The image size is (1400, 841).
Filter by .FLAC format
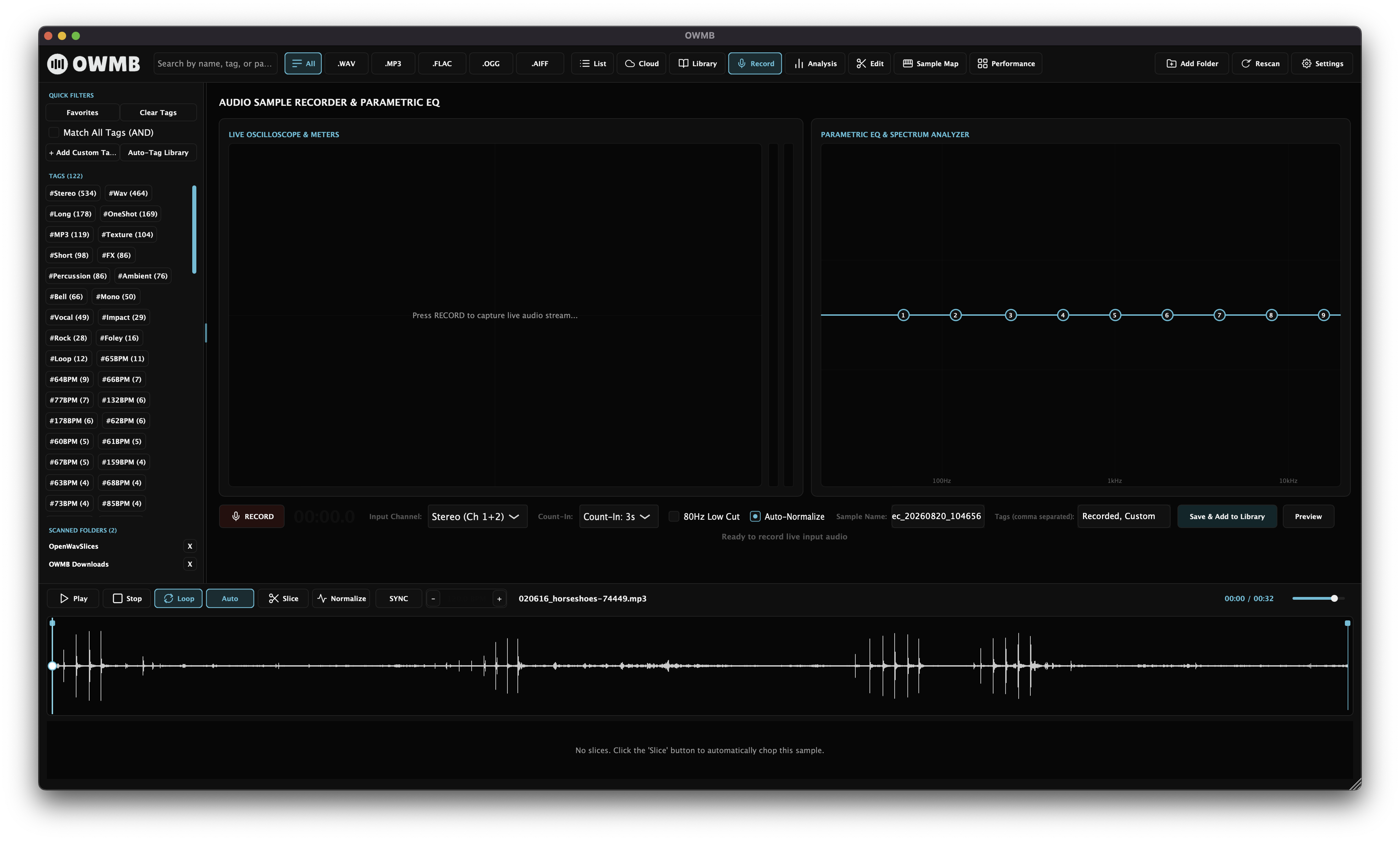click(442, 63)
